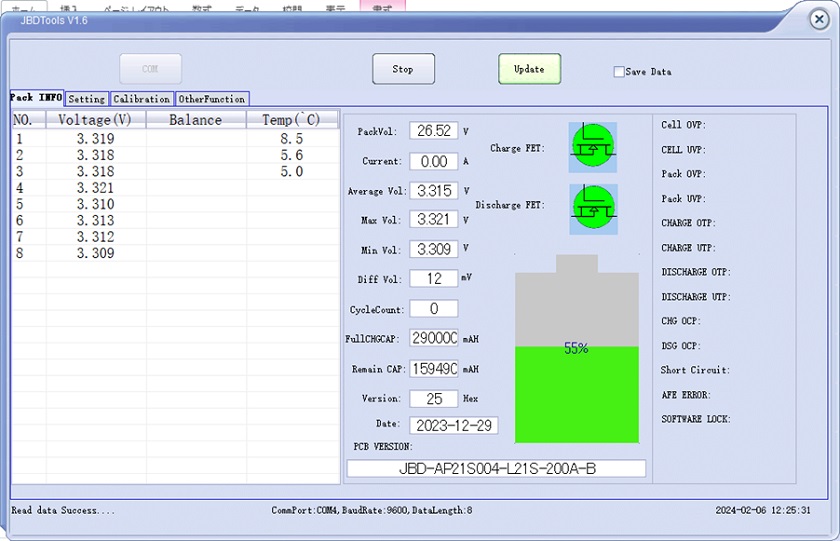Click the temperature value 5.6
Image resolution: width=840 pixels, height=541 pixels.
(x=292, y=155)
